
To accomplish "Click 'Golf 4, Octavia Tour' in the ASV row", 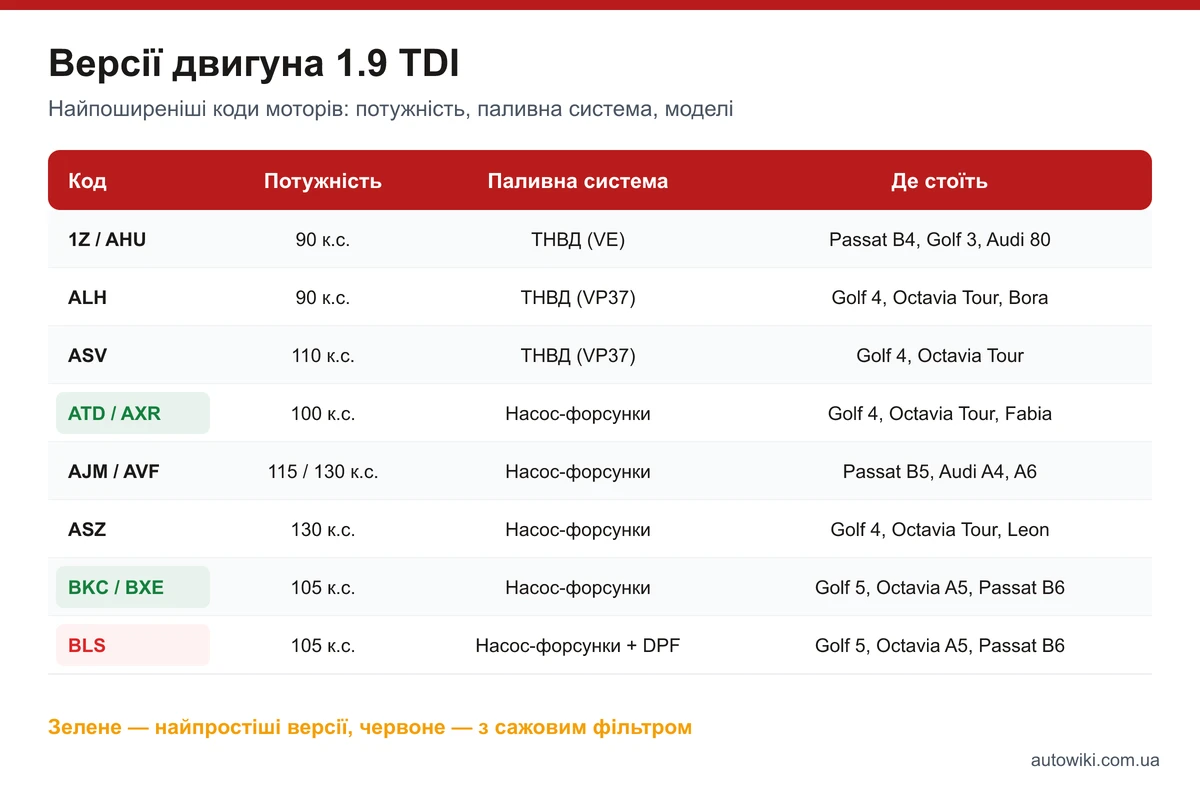I will (x=940, y=356).
